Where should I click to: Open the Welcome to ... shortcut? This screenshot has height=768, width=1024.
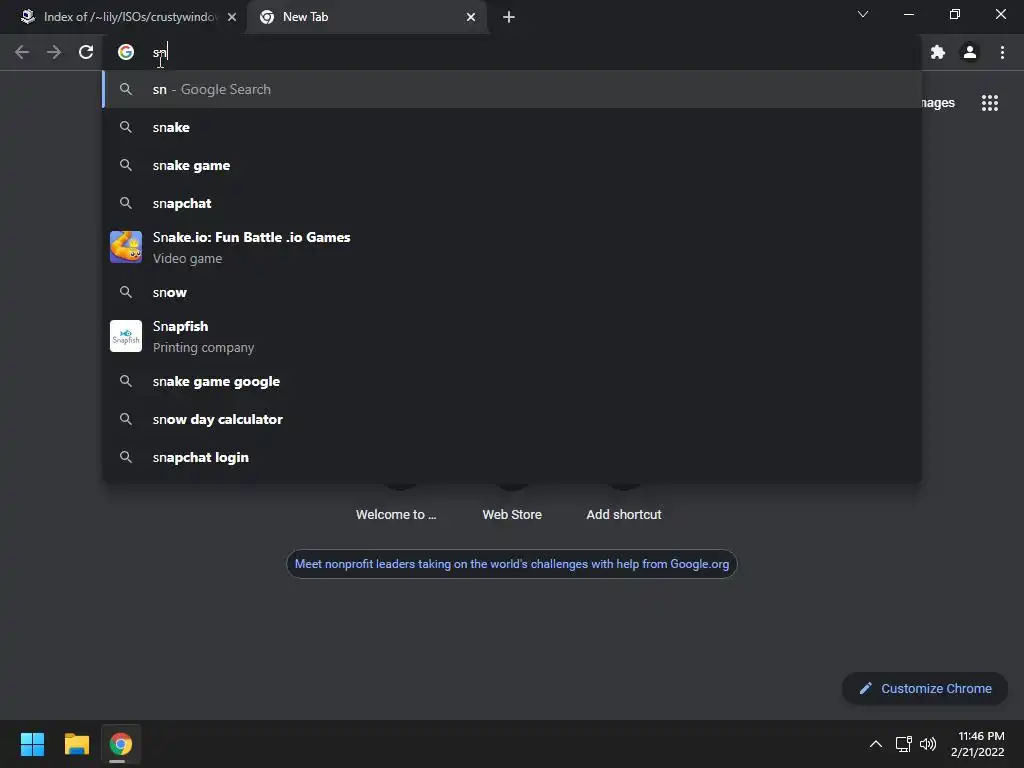click(x=396, y=515)
